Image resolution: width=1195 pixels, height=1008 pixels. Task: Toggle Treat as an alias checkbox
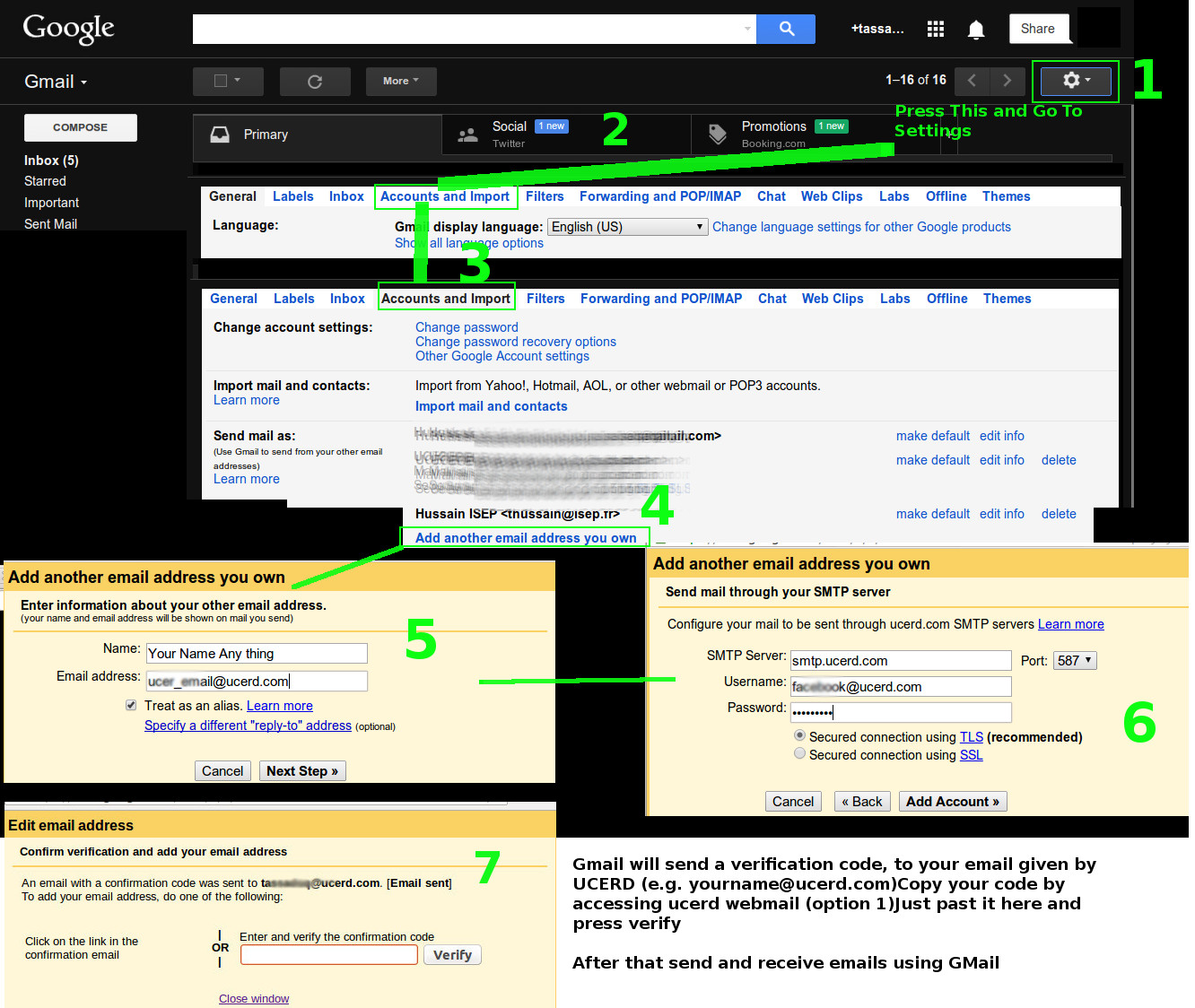[131, 705]
